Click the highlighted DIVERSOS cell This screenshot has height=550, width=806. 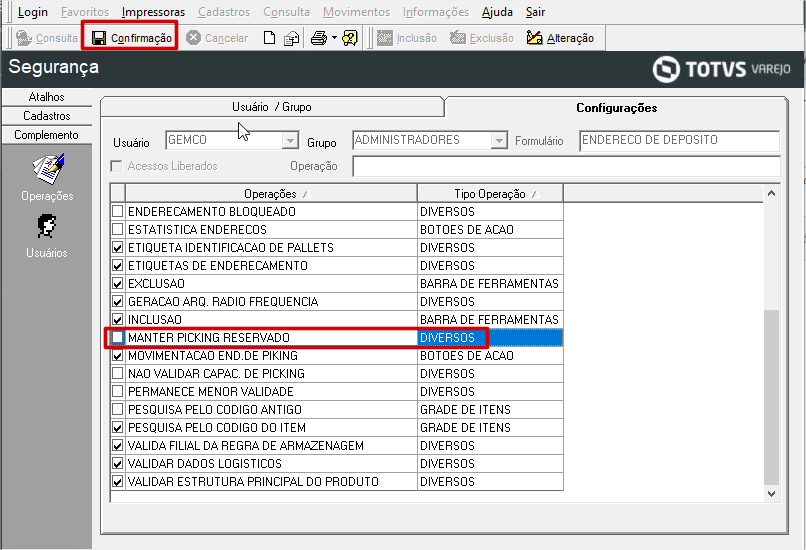[490, 337]
